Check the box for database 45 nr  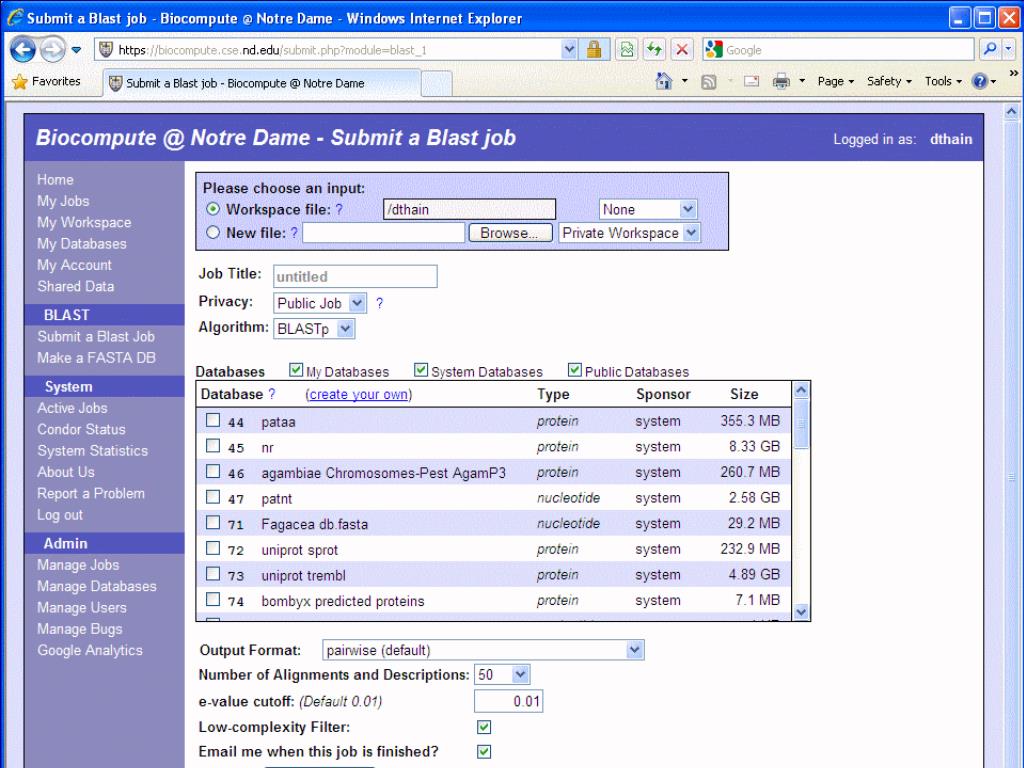[x=213, y=445]
